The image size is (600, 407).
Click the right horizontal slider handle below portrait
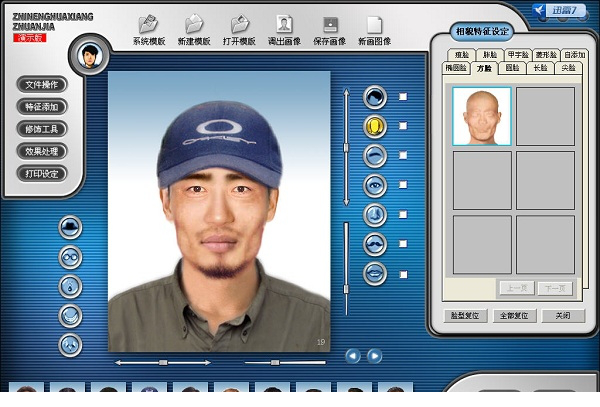coord(275,362)
